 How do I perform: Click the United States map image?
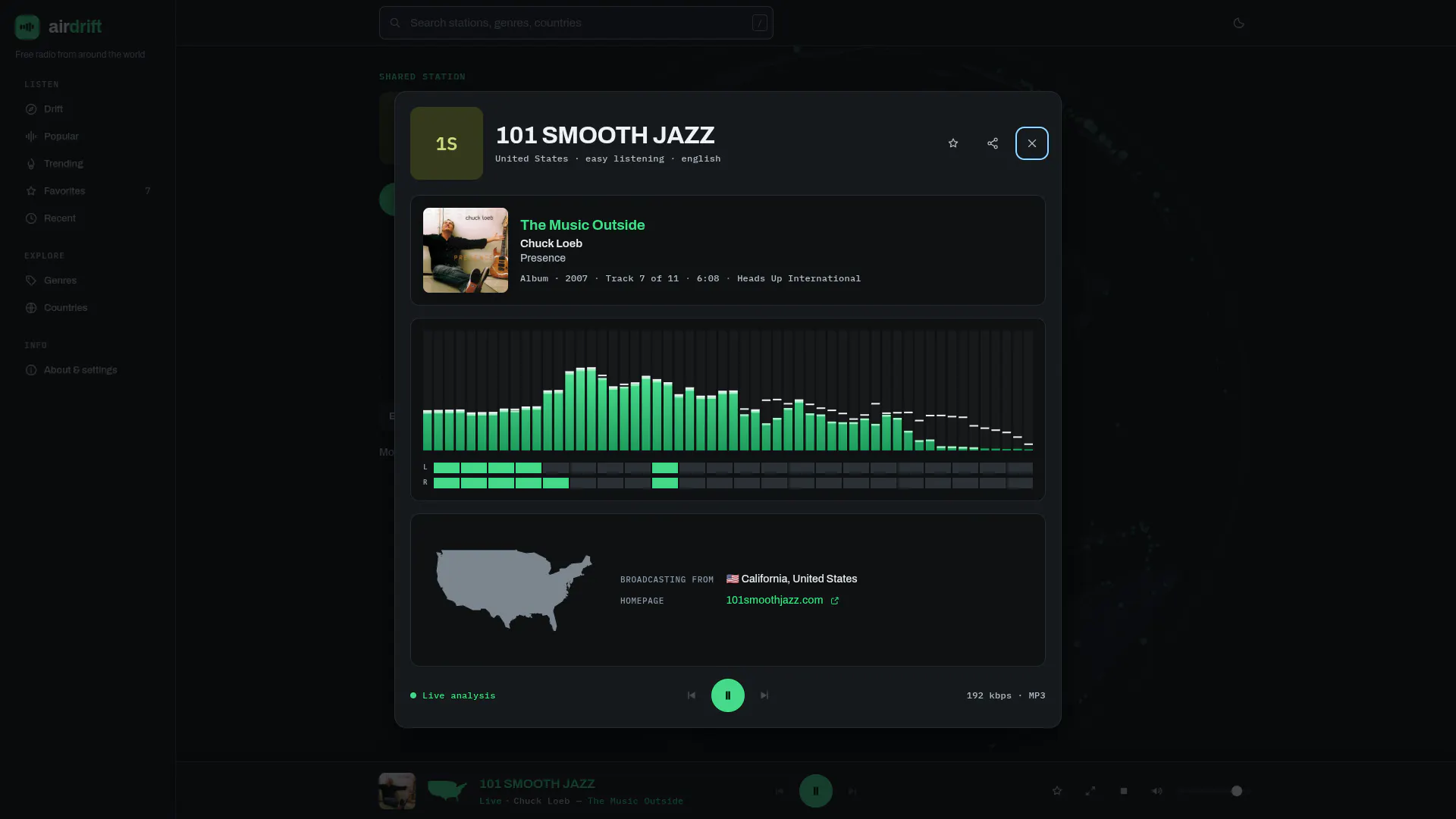click(513, 590)
